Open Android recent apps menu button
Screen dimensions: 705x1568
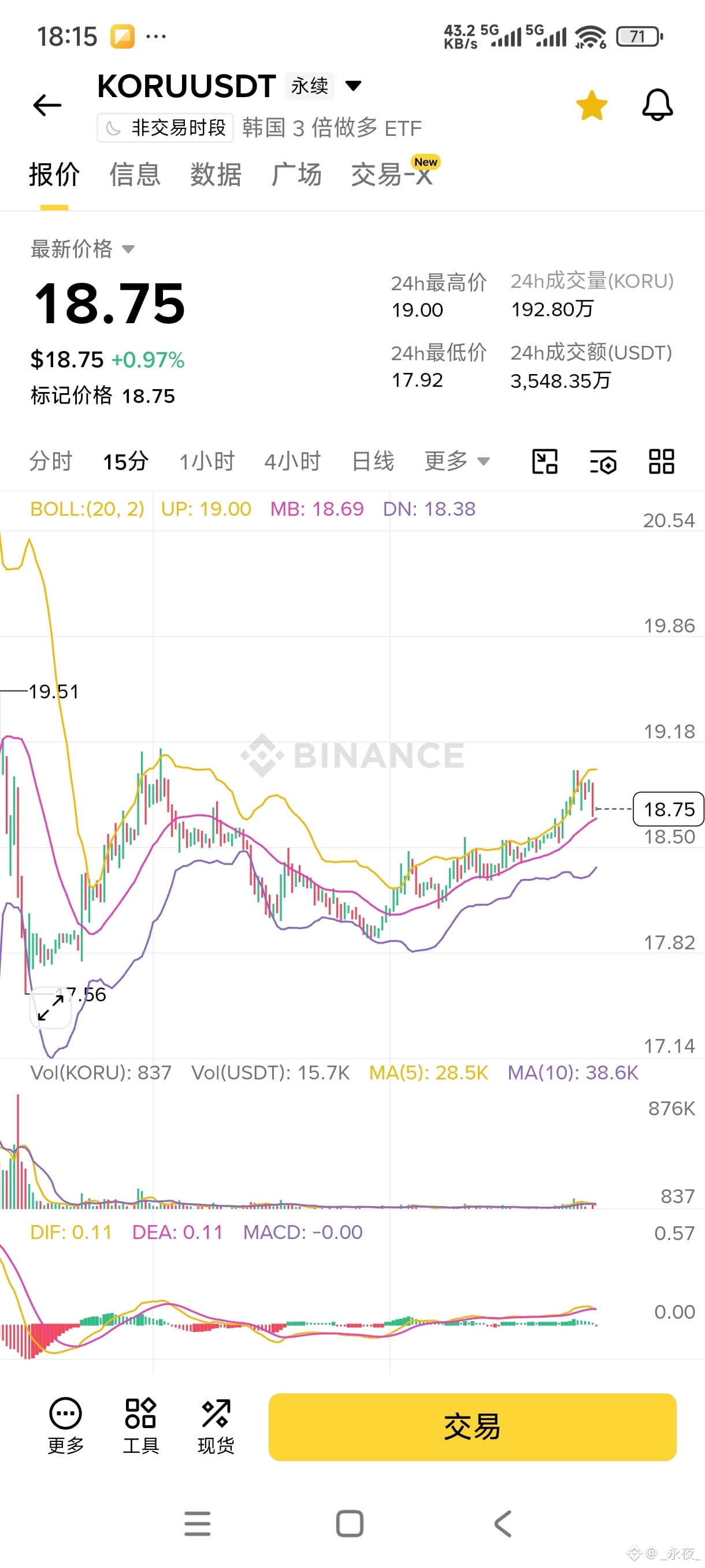click(197, 1523)
